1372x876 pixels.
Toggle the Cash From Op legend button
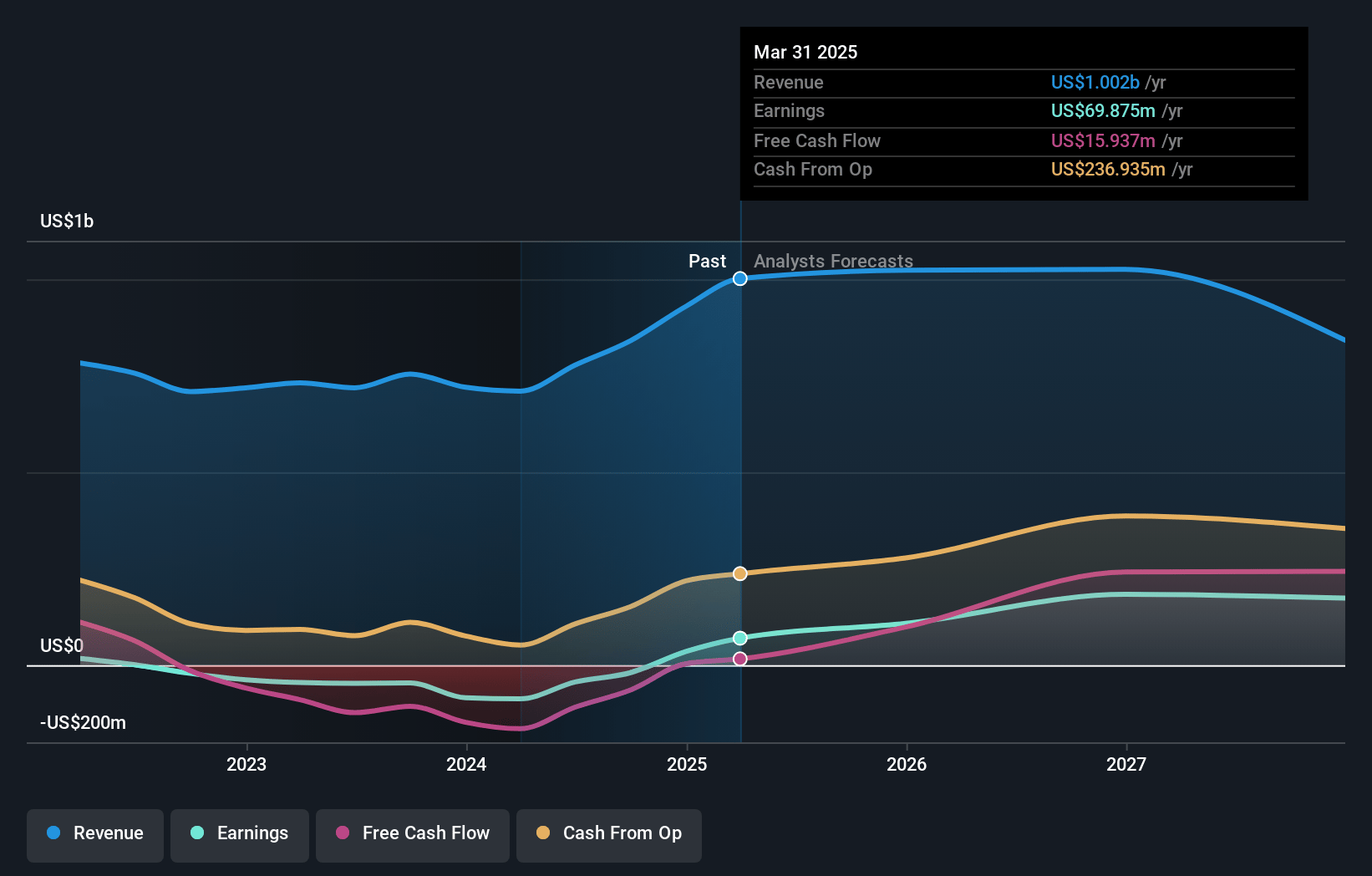(609, 835)
